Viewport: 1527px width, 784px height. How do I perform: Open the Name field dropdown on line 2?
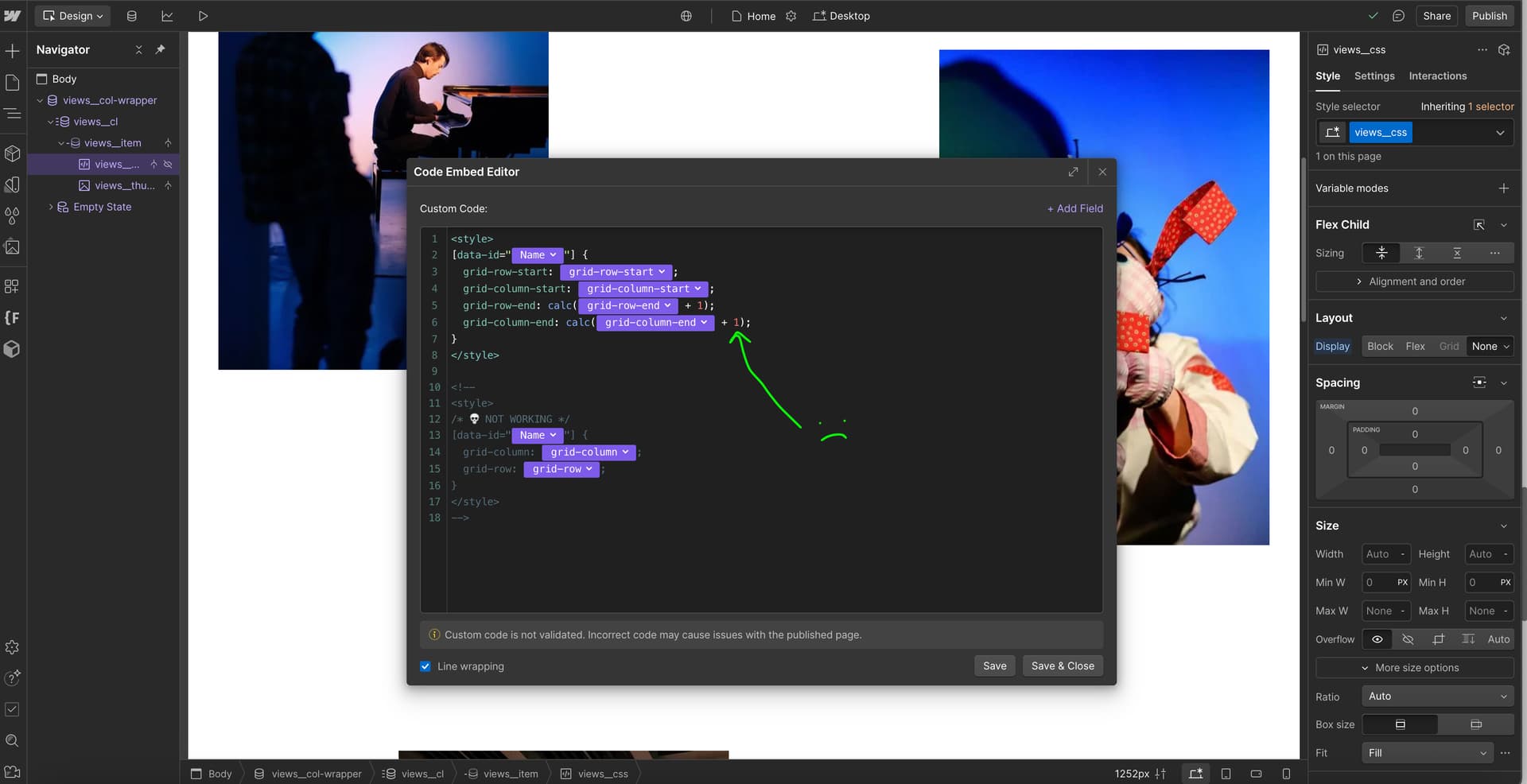pyautogui.click(x=538, y=254)
